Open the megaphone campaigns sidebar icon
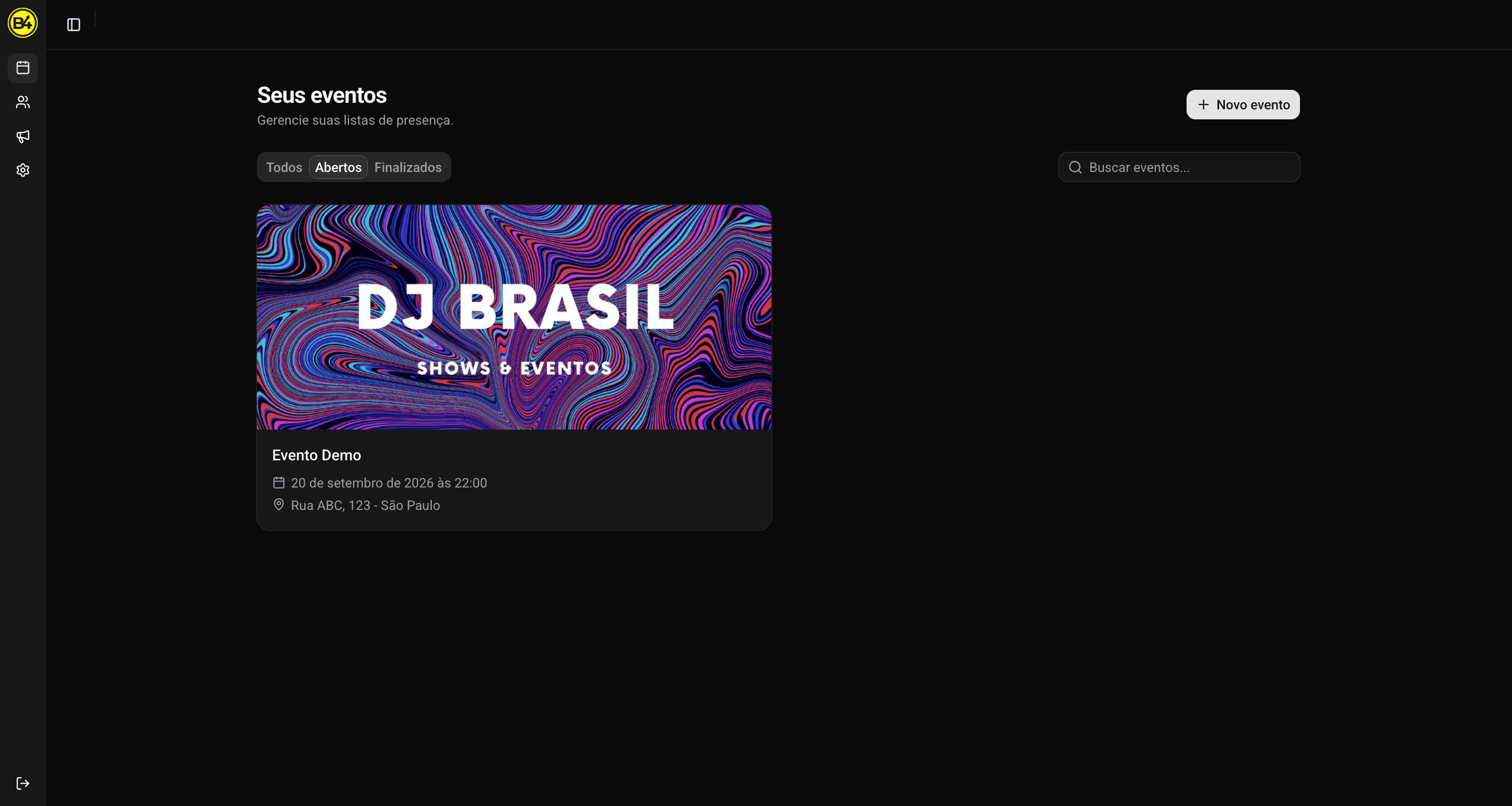Image resolution: width=1512 pixels, height=806 pixels. click(23, 136)
